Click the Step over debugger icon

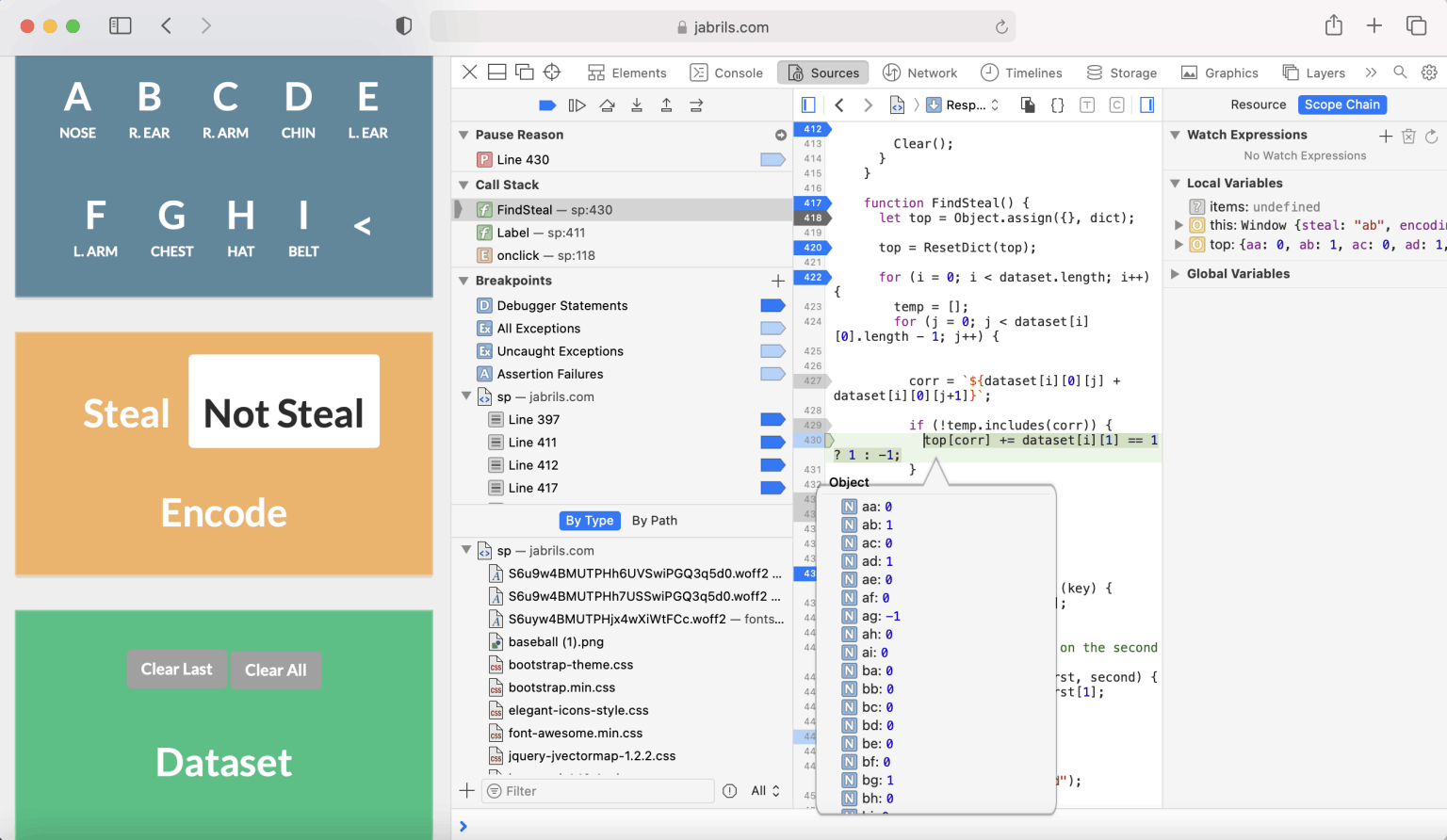(x=608, y=105)
